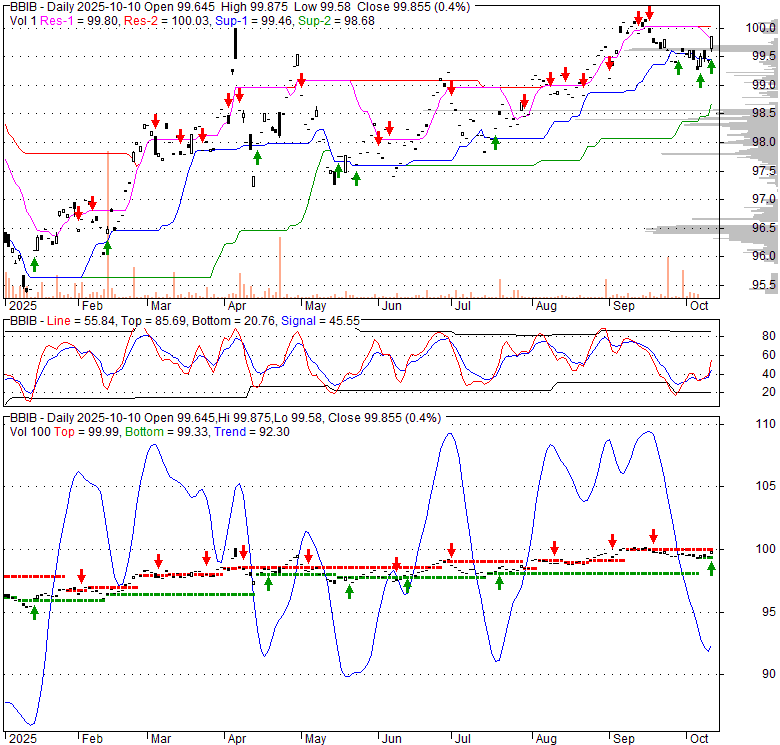Select the green up arrow in April on price chart
The width and height of the screenshot is (780, 745).
point(257,156)
